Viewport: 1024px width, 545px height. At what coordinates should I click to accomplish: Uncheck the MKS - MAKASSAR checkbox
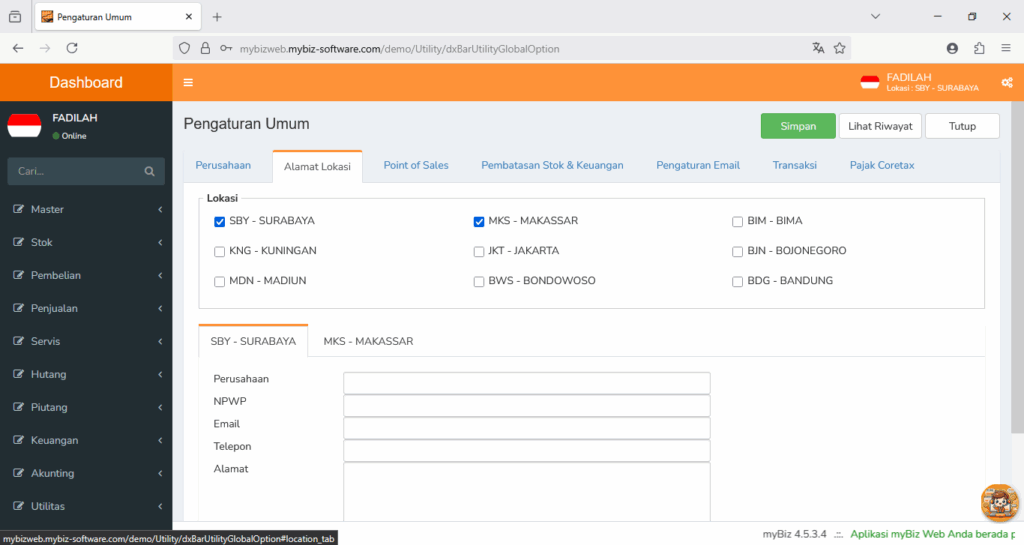pos(479,222)
